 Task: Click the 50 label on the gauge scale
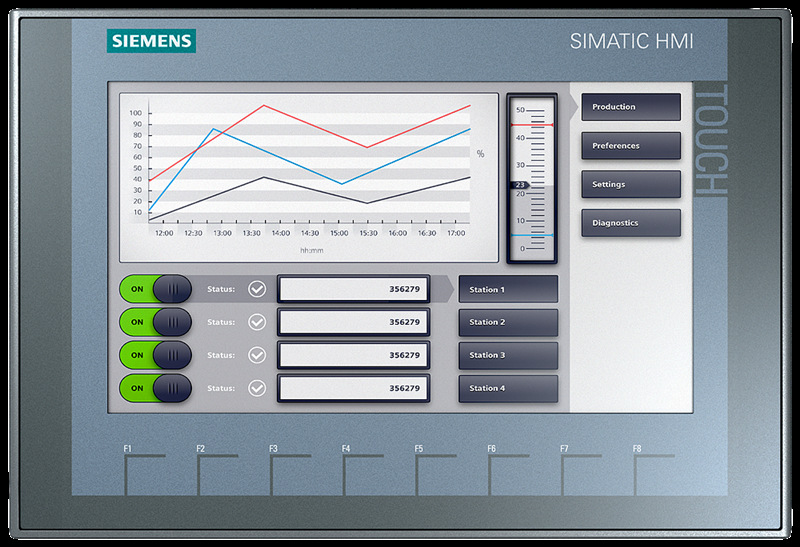tap(520, 110)
